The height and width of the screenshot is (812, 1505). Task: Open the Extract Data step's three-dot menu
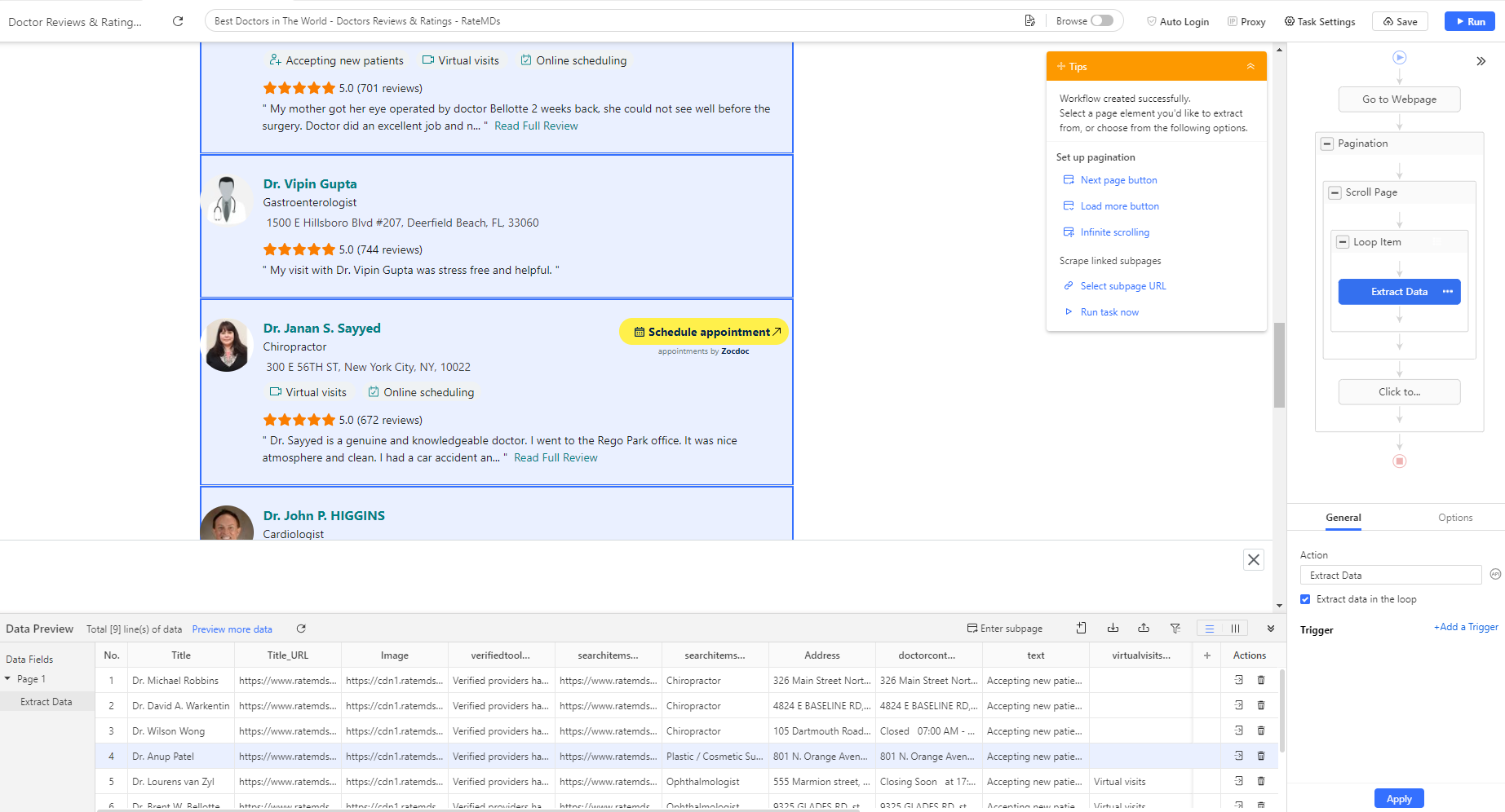click(x=1448, y=292)
